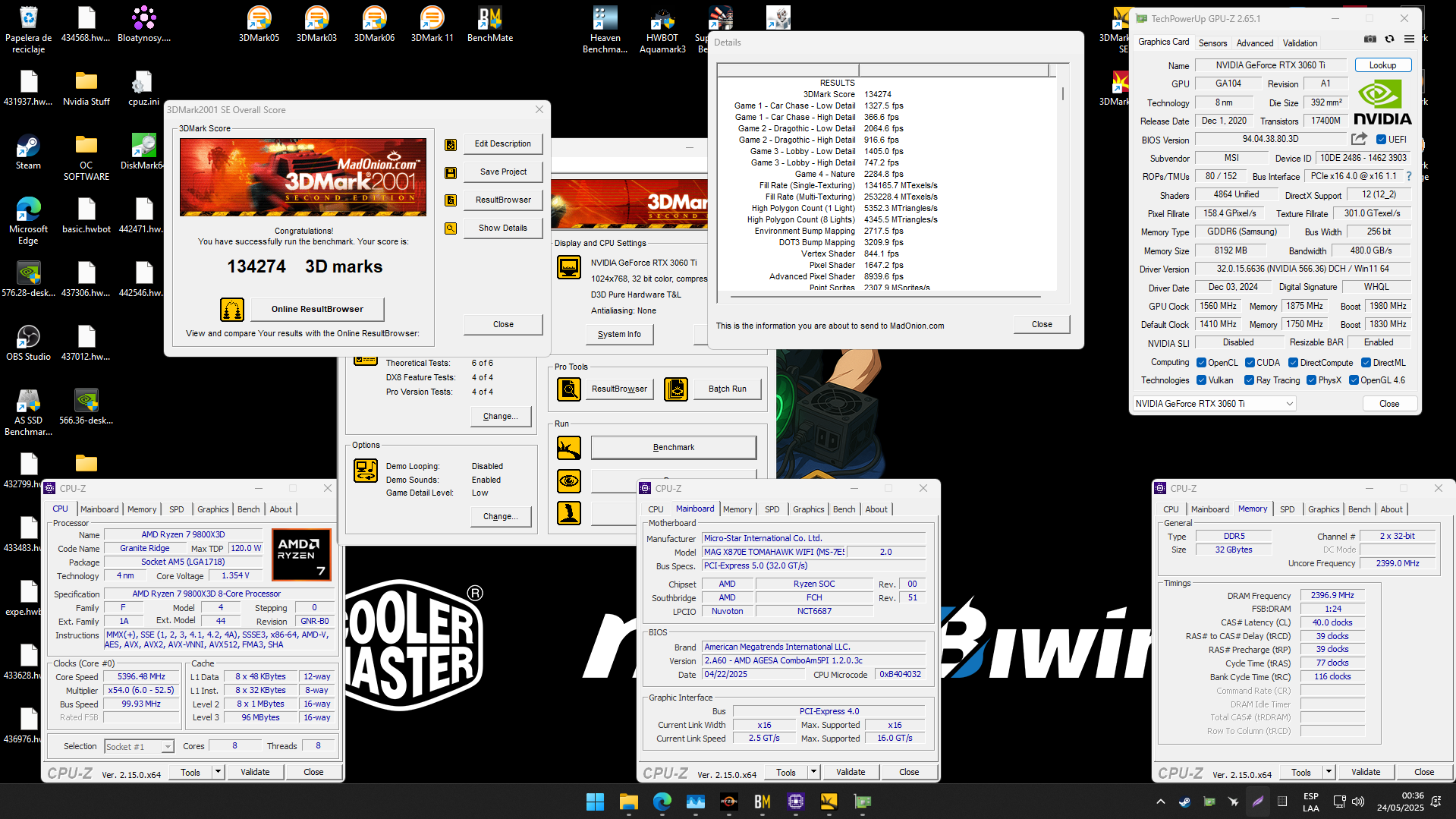Screen dimensions: 1456x819
Task: Click the NVIDIA logo in GPU-Z
Action: (x=1382, y=104)
